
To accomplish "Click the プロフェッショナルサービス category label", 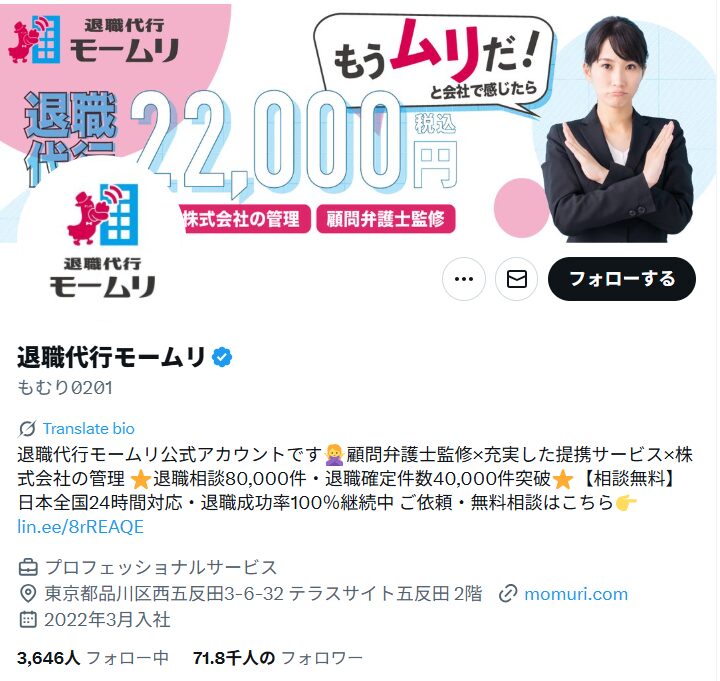I will [161, 568].
